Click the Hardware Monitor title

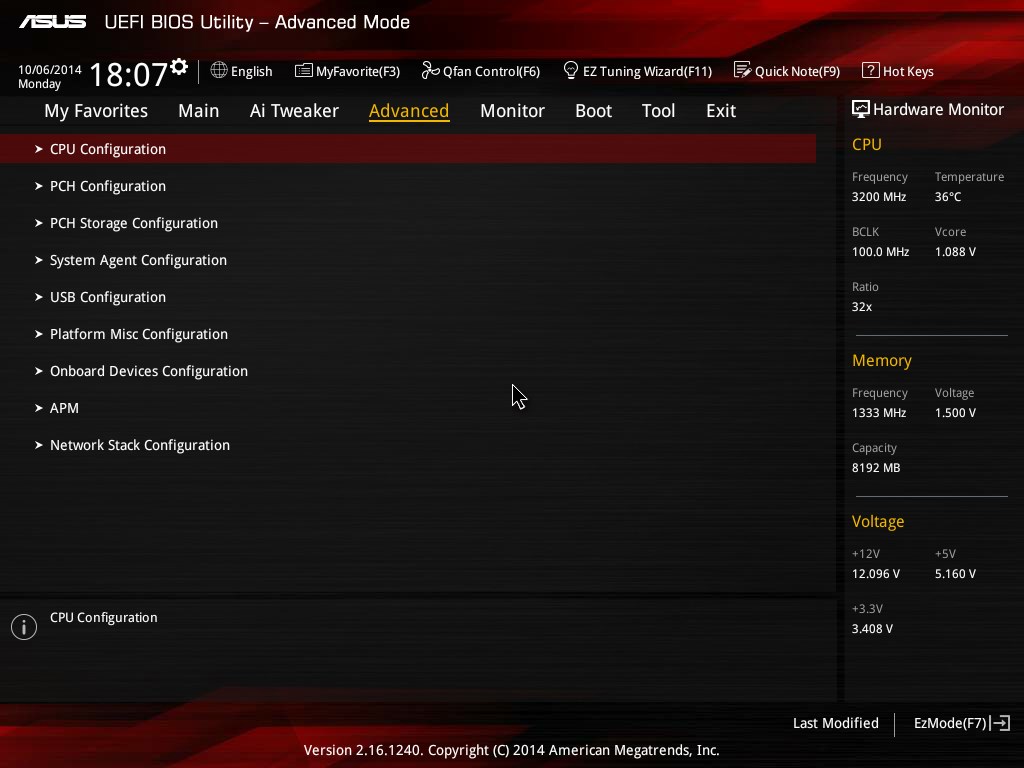[938, 109]
